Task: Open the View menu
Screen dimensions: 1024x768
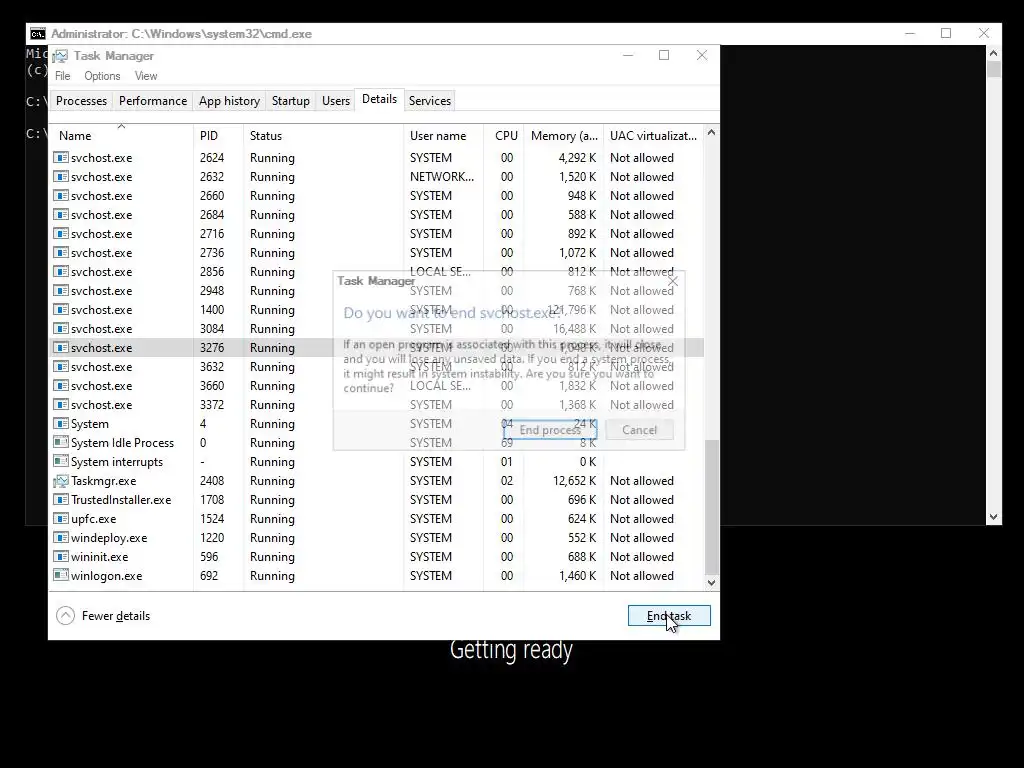Action: (x=146, y=76)
